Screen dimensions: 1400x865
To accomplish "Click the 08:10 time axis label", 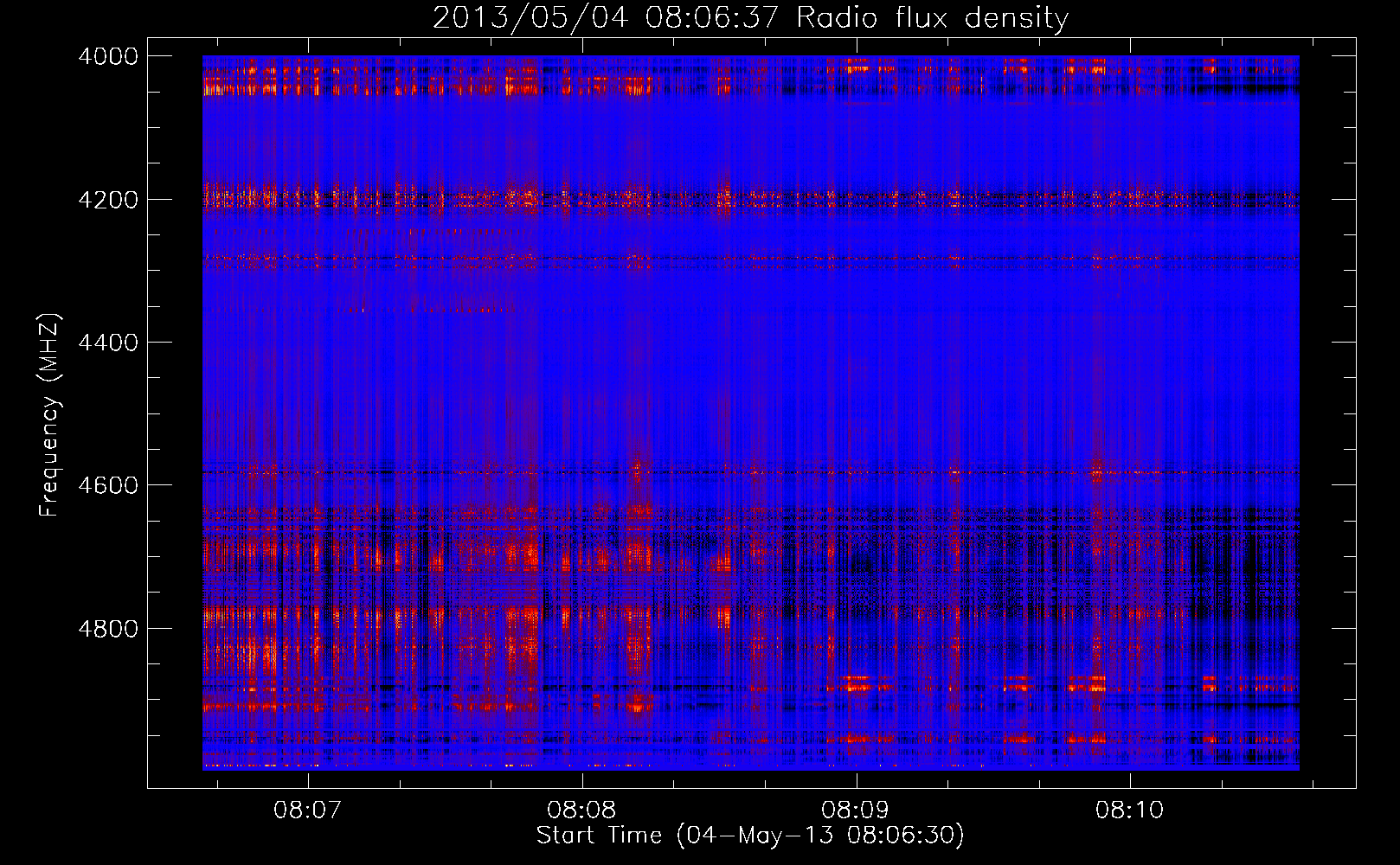I will click(x=1130, y=811).
